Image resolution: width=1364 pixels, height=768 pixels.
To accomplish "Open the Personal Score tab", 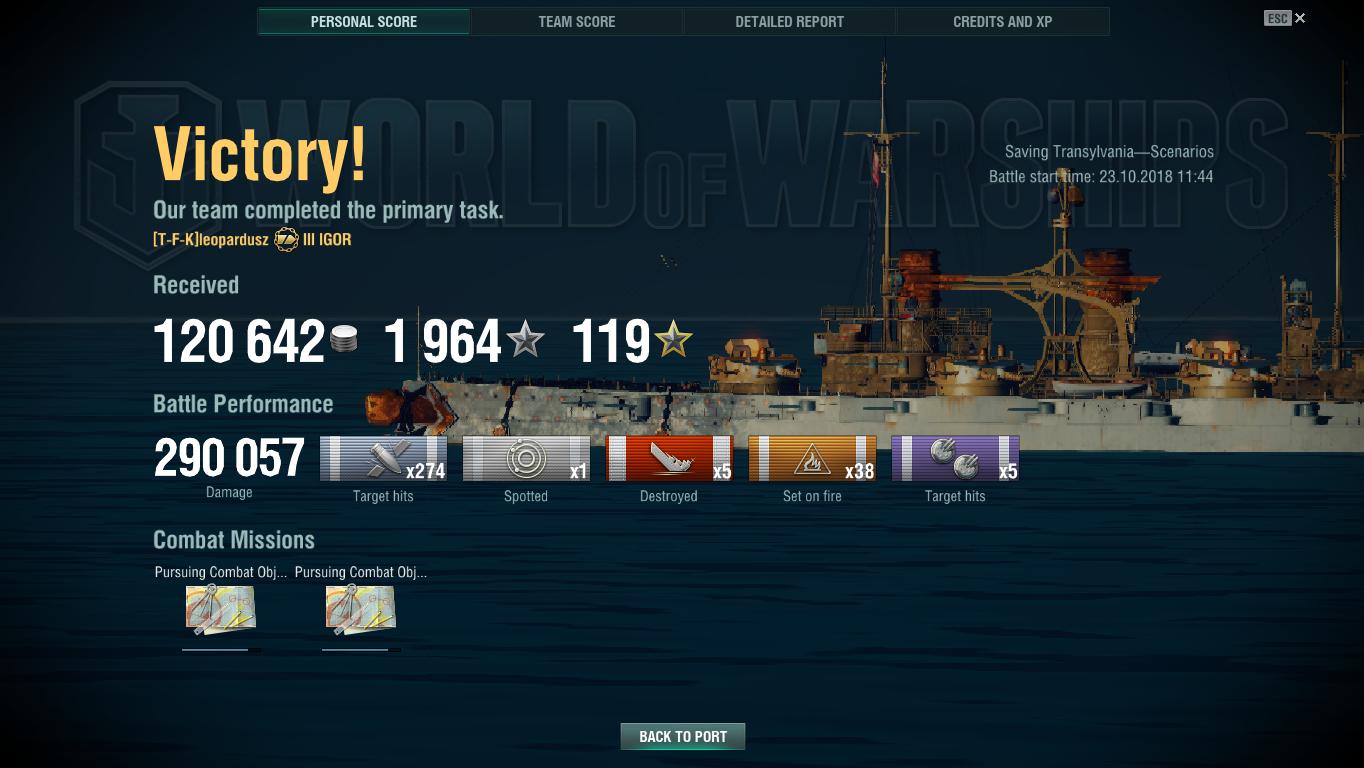I will [x=364, y=21].
